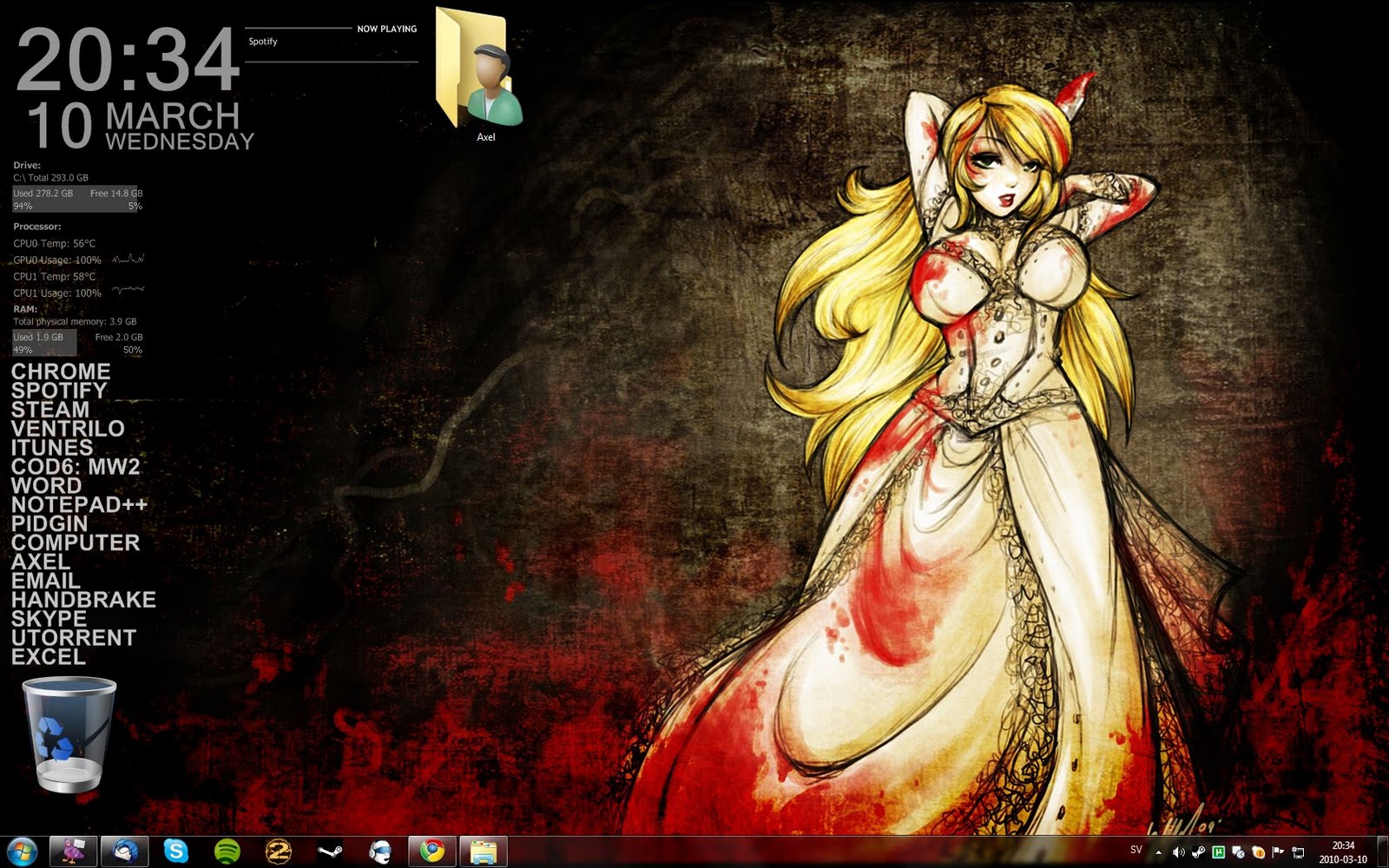1389x868 pixels.
Task: Open Thunderbird mail from the taskbar
Action: pyautogui.click(x=125, y=852)
